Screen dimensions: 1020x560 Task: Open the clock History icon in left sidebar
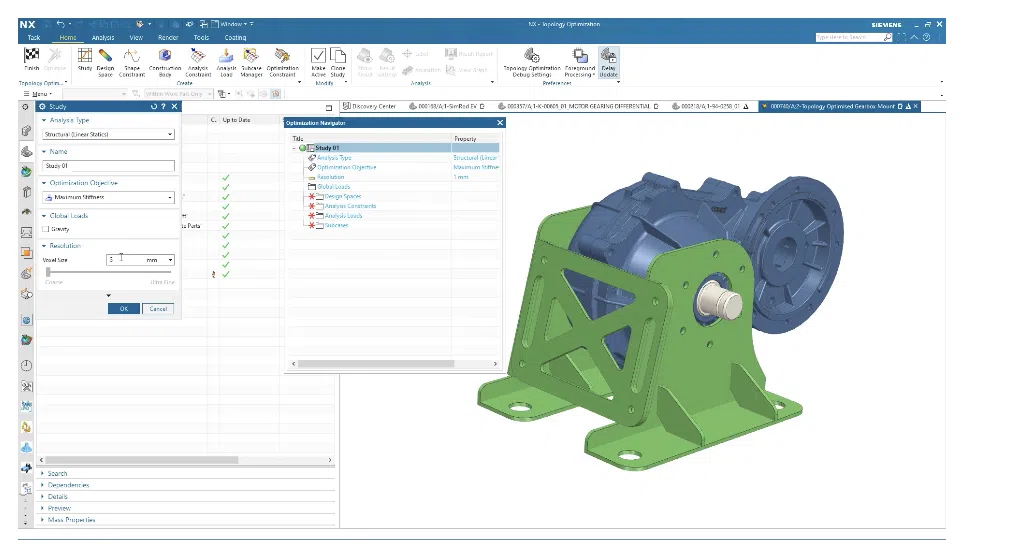[26, 366]
